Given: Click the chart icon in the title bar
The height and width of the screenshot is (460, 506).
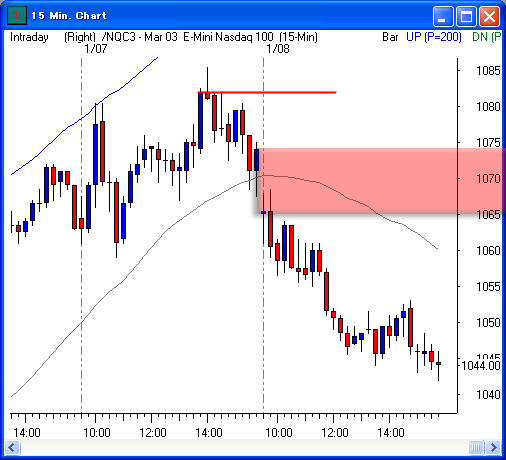Looking at the screenshot, I should pos(17,15).
